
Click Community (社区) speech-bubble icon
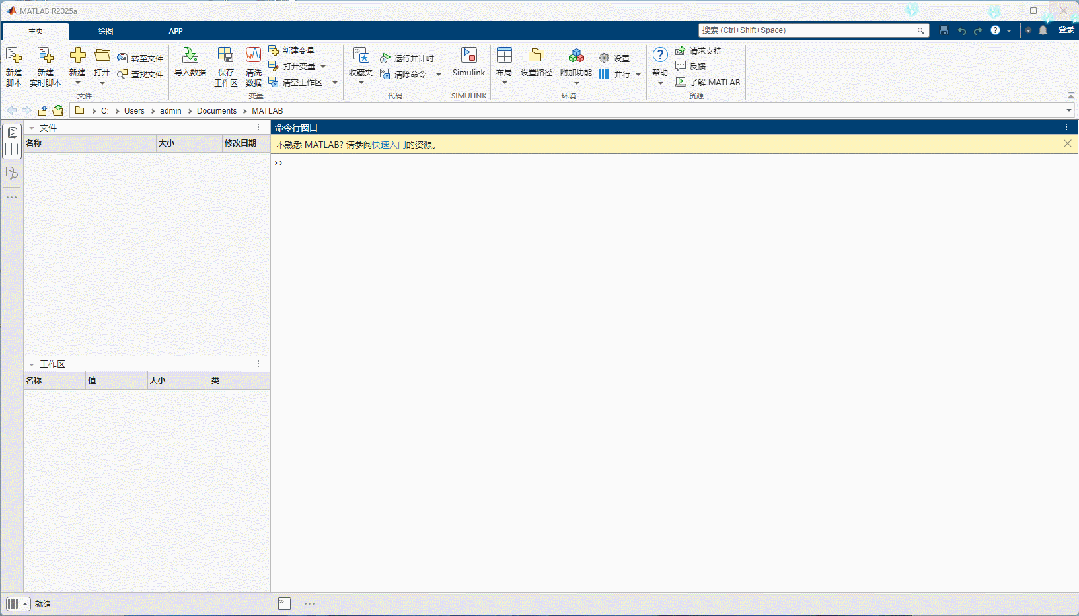[x=680, y=66]
